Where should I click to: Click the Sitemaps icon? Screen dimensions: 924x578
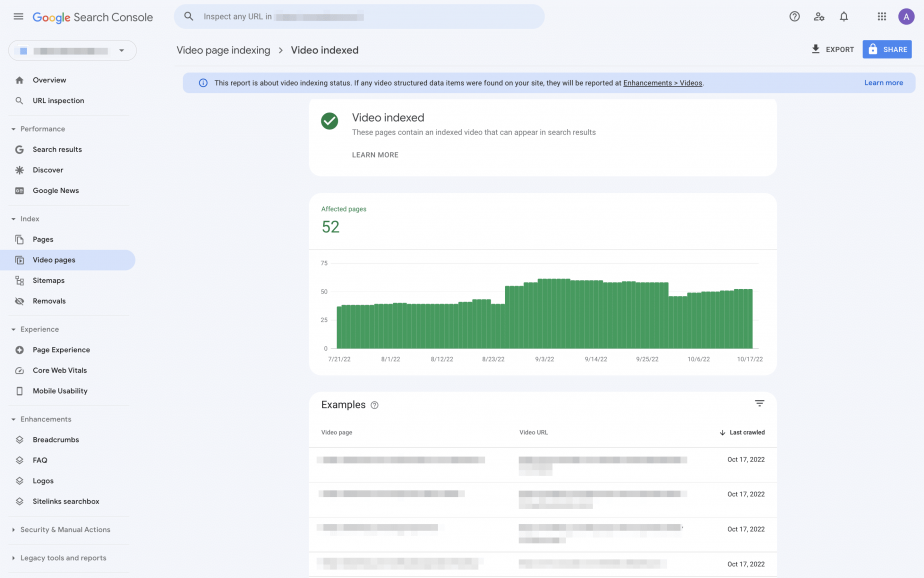coord(19,281)
